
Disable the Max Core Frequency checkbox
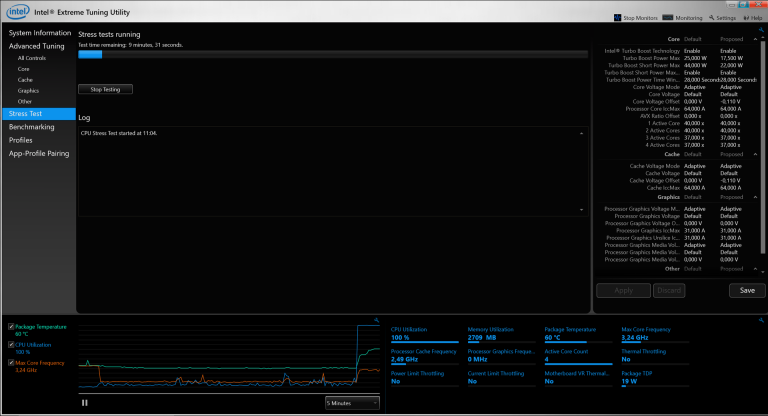(x=10, y=362)
